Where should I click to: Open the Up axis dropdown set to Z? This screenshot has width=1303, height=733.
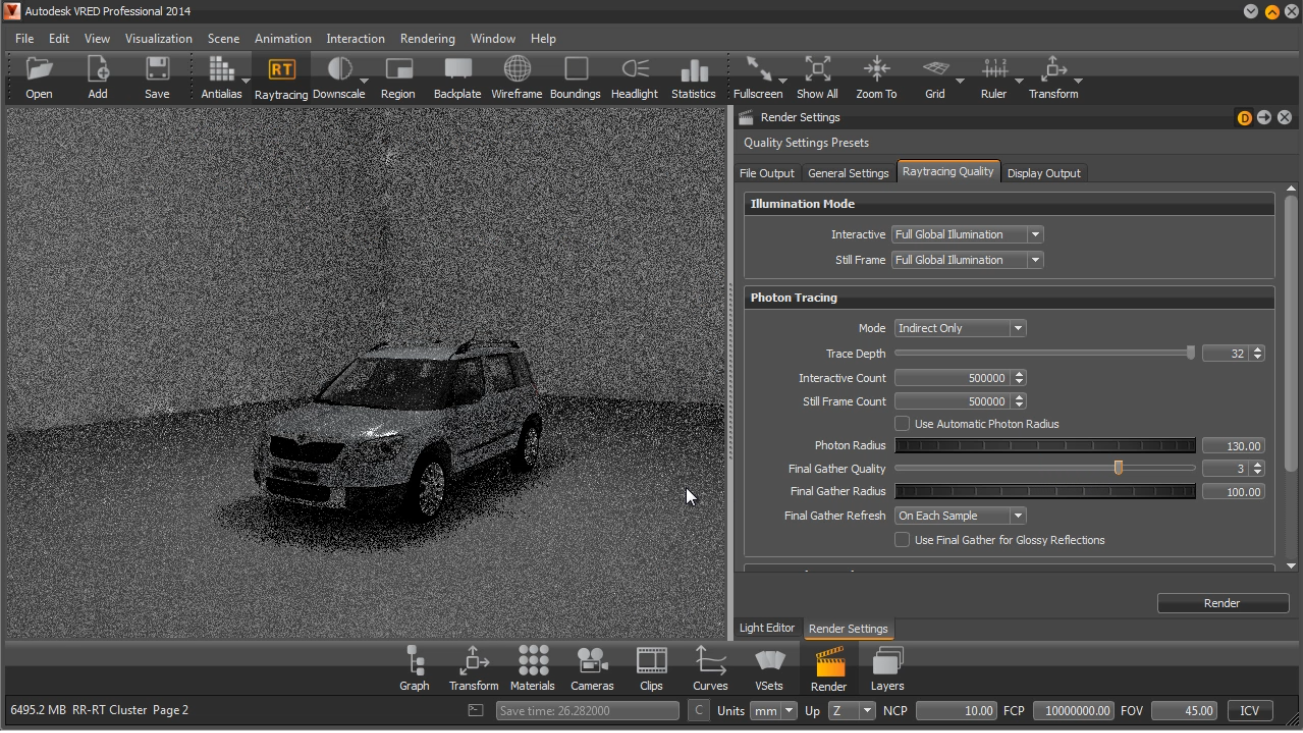(x=852, y=711)
